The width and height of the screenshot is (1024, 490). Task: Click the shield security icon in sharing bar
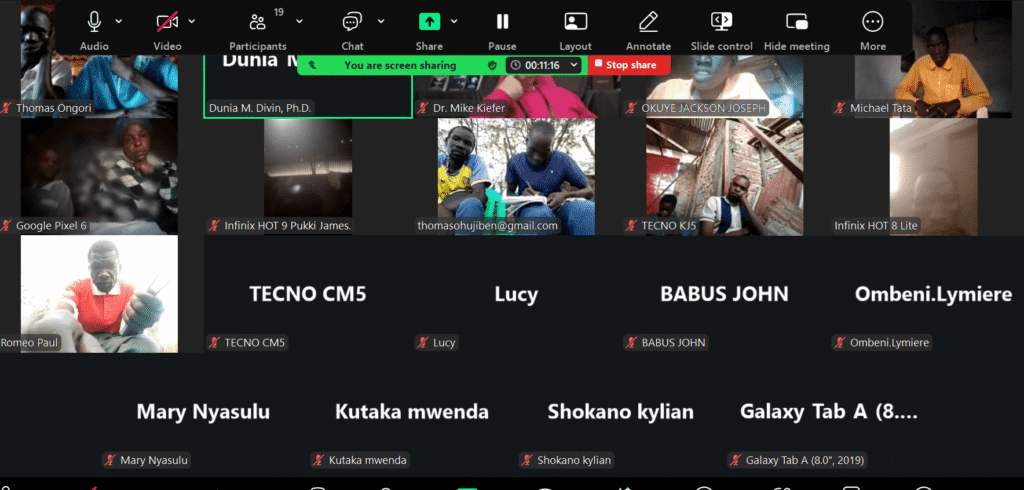click(493, 65)
